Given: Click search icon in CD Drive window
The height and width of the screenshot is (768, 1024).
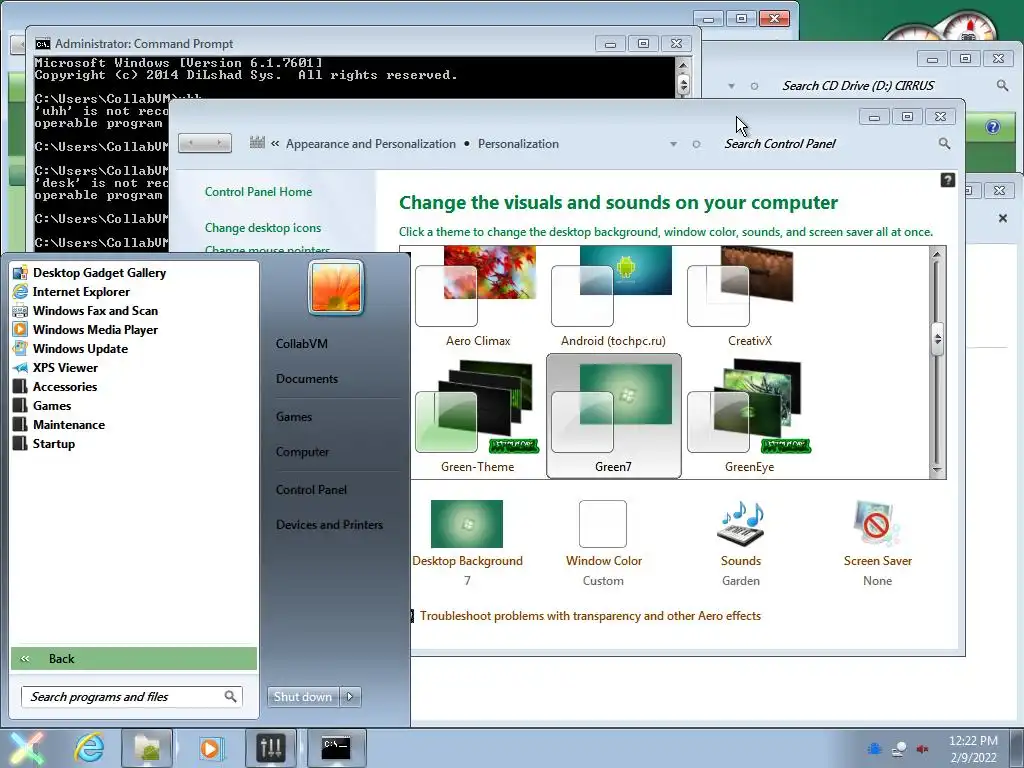Looking at the screenshot, I should click(1002, 86).
